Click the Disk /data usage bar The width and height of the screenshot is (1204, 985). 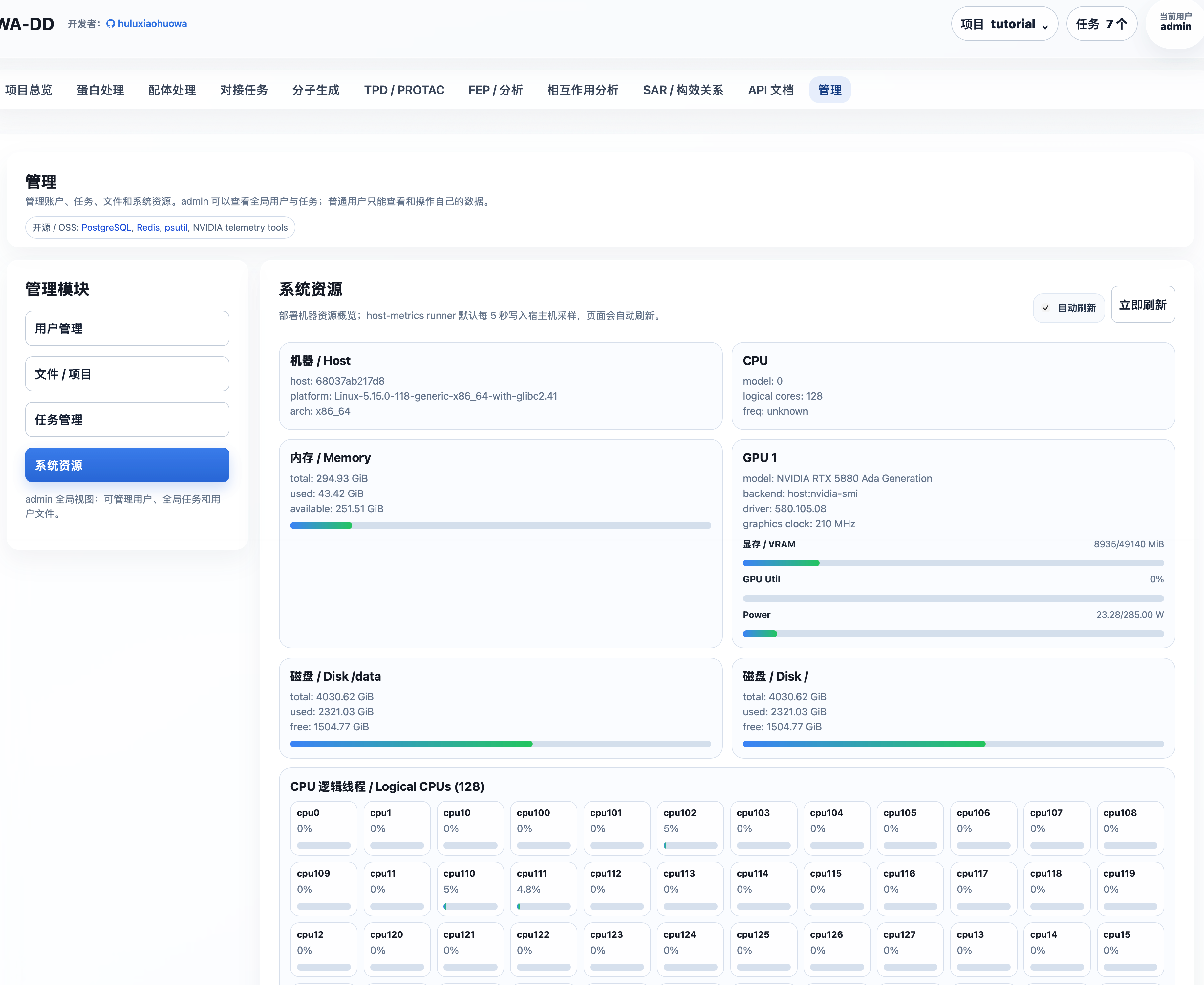click(x=500, y=744)
